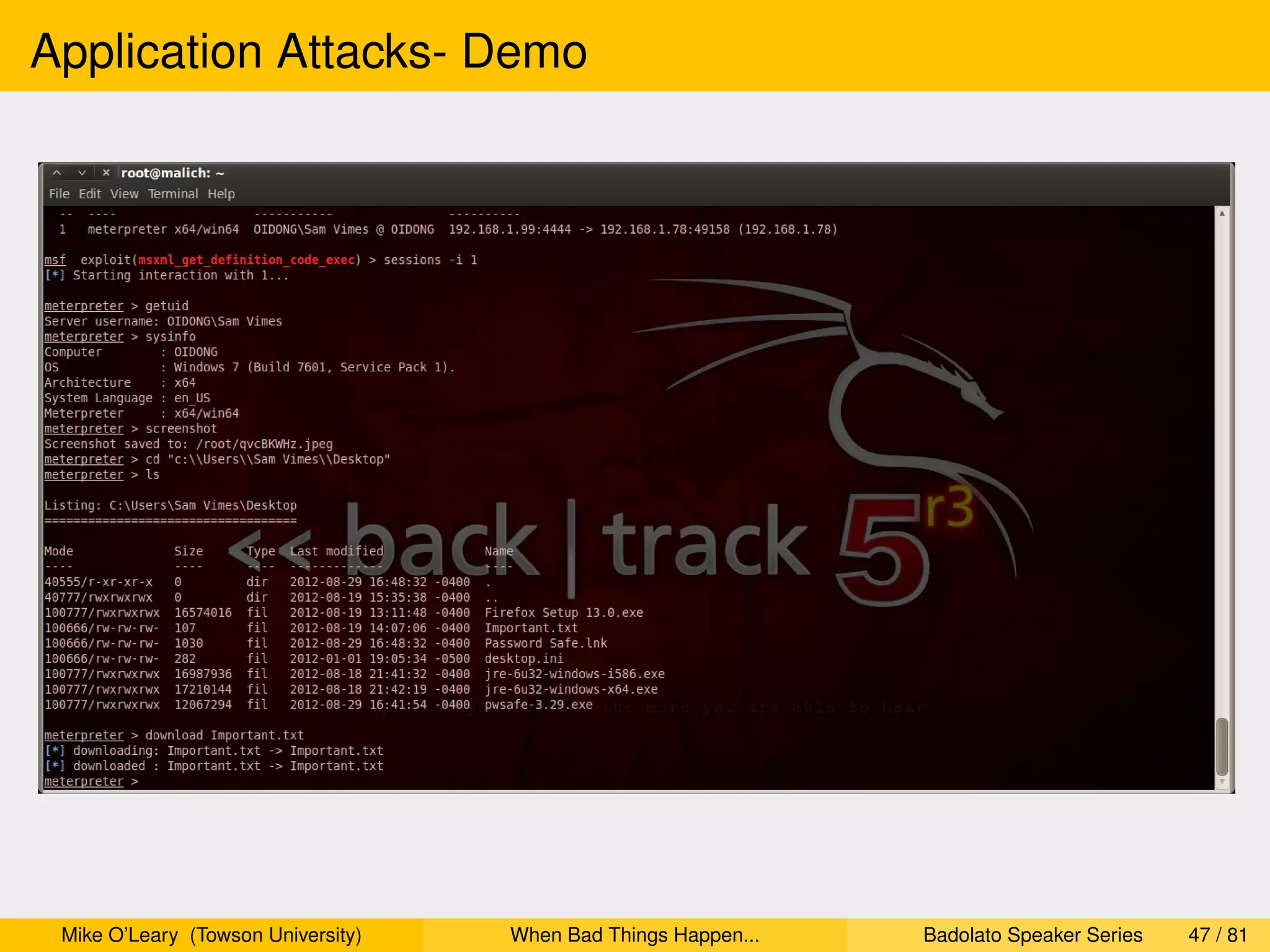The width and height of the screenshot is (1270, 952).
Task: Click '/root/qvcBKWHz.jpeg' saved path
Action: click(x=264, y=444)
